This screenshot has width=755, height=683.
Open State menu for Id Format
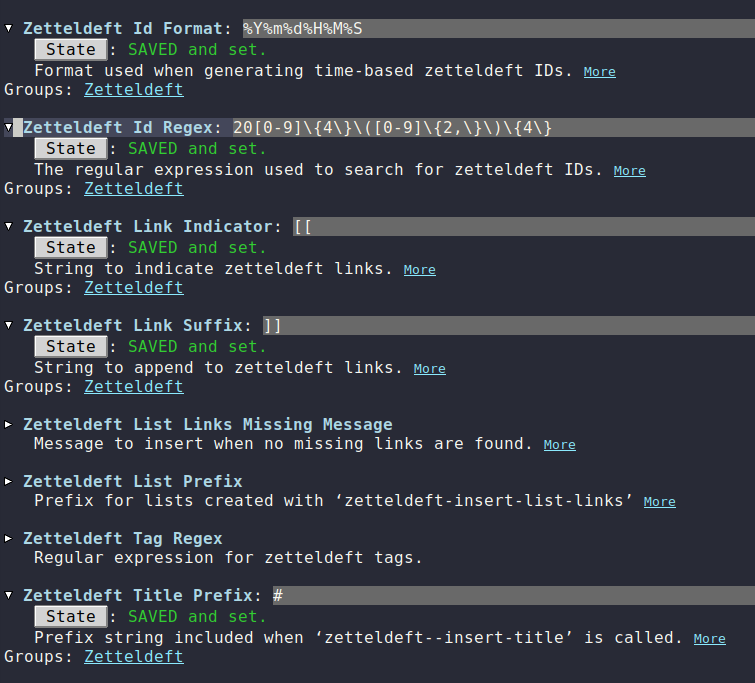pyautogui.click(x=71, y=49)
